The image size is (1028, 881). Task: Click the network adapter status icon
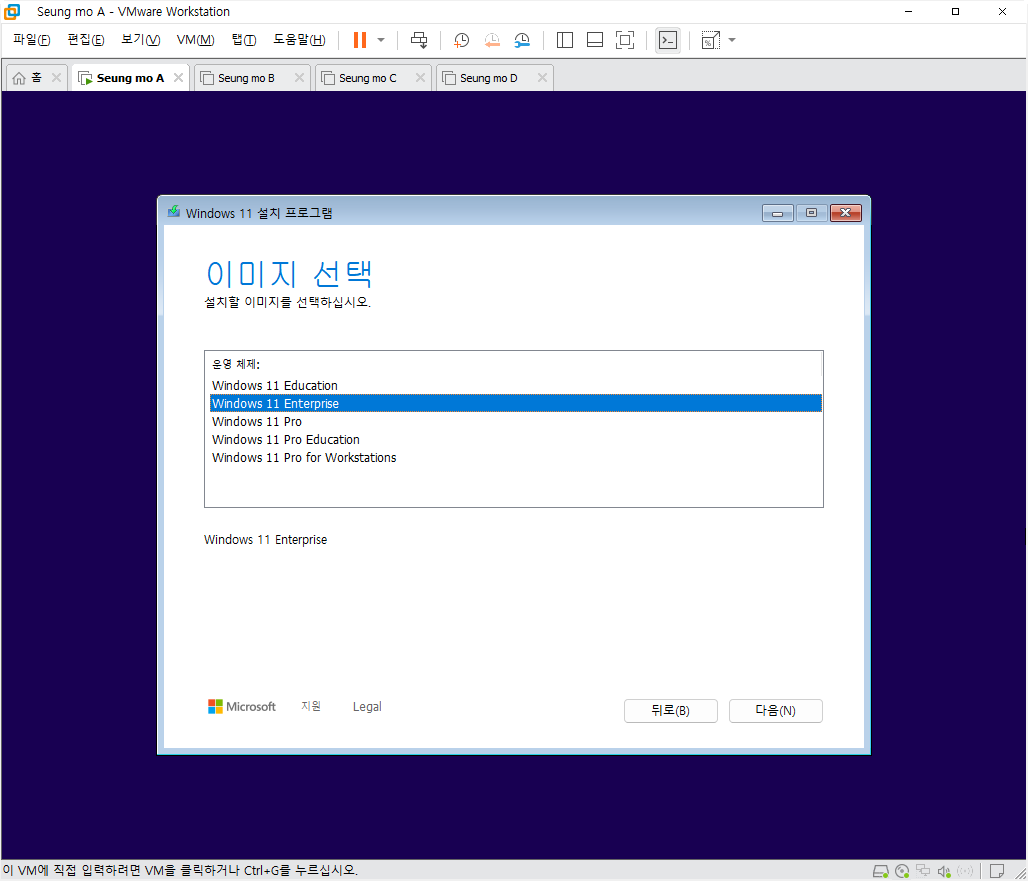(923, 871)
